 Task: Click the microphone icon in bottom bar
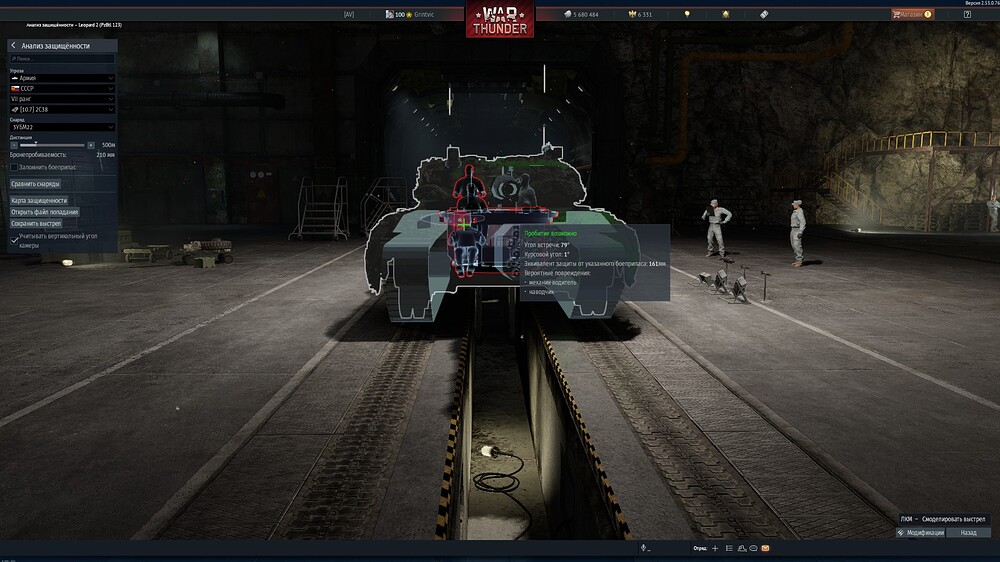point(642,548)
